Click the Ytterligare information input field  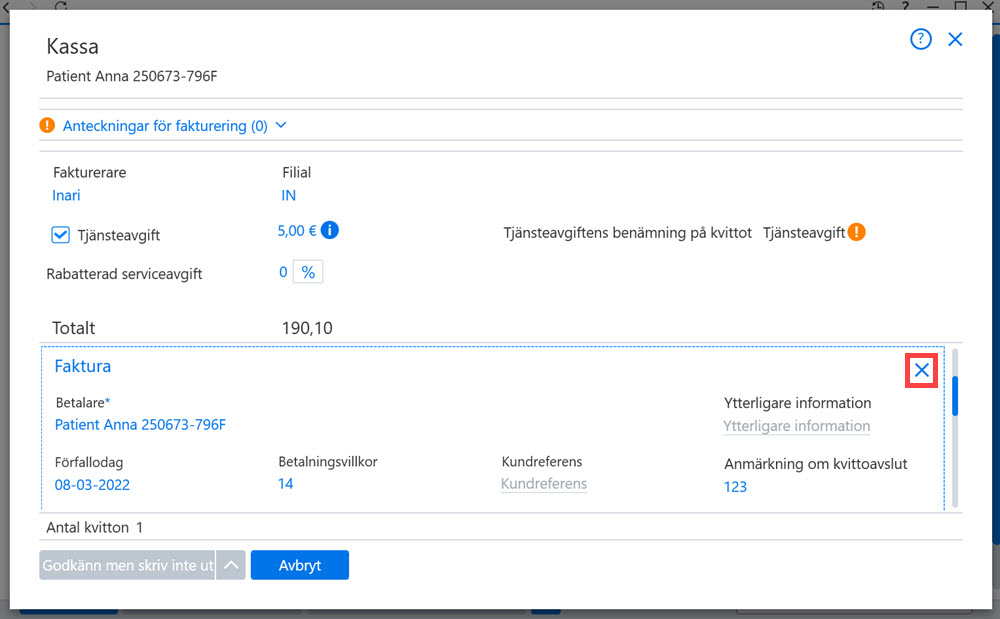tap(797, 426)
